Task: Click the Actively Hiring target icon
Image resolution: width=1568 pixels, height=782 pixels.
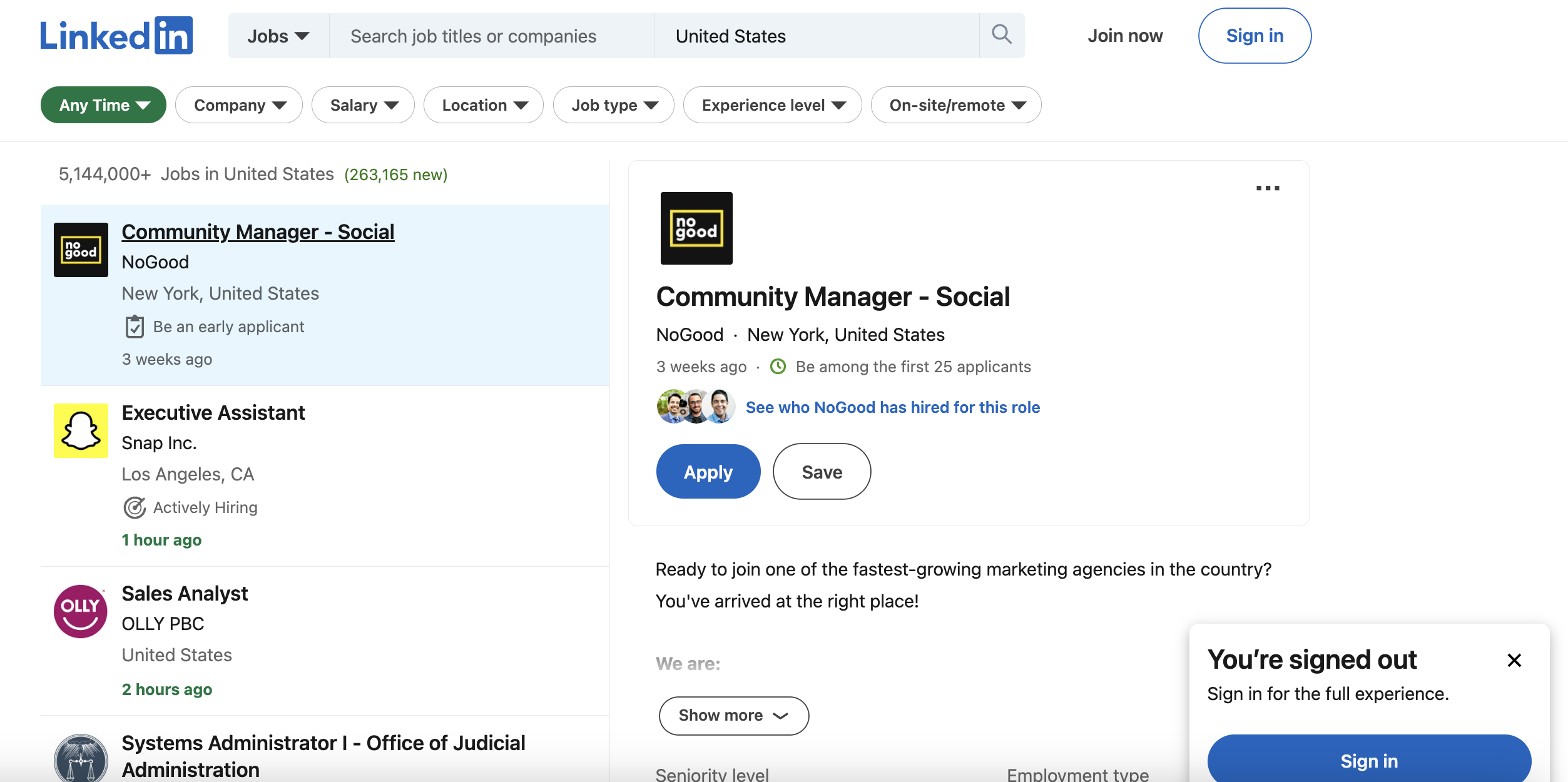Action: click(135, 507)
